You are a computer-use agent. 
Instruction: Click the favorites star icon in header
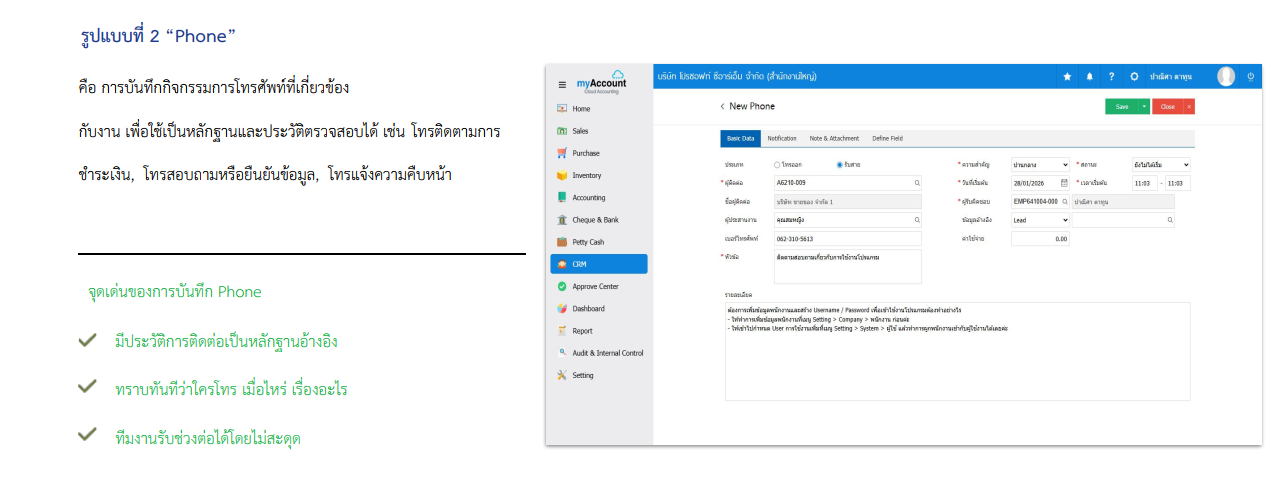point(1067,76)
